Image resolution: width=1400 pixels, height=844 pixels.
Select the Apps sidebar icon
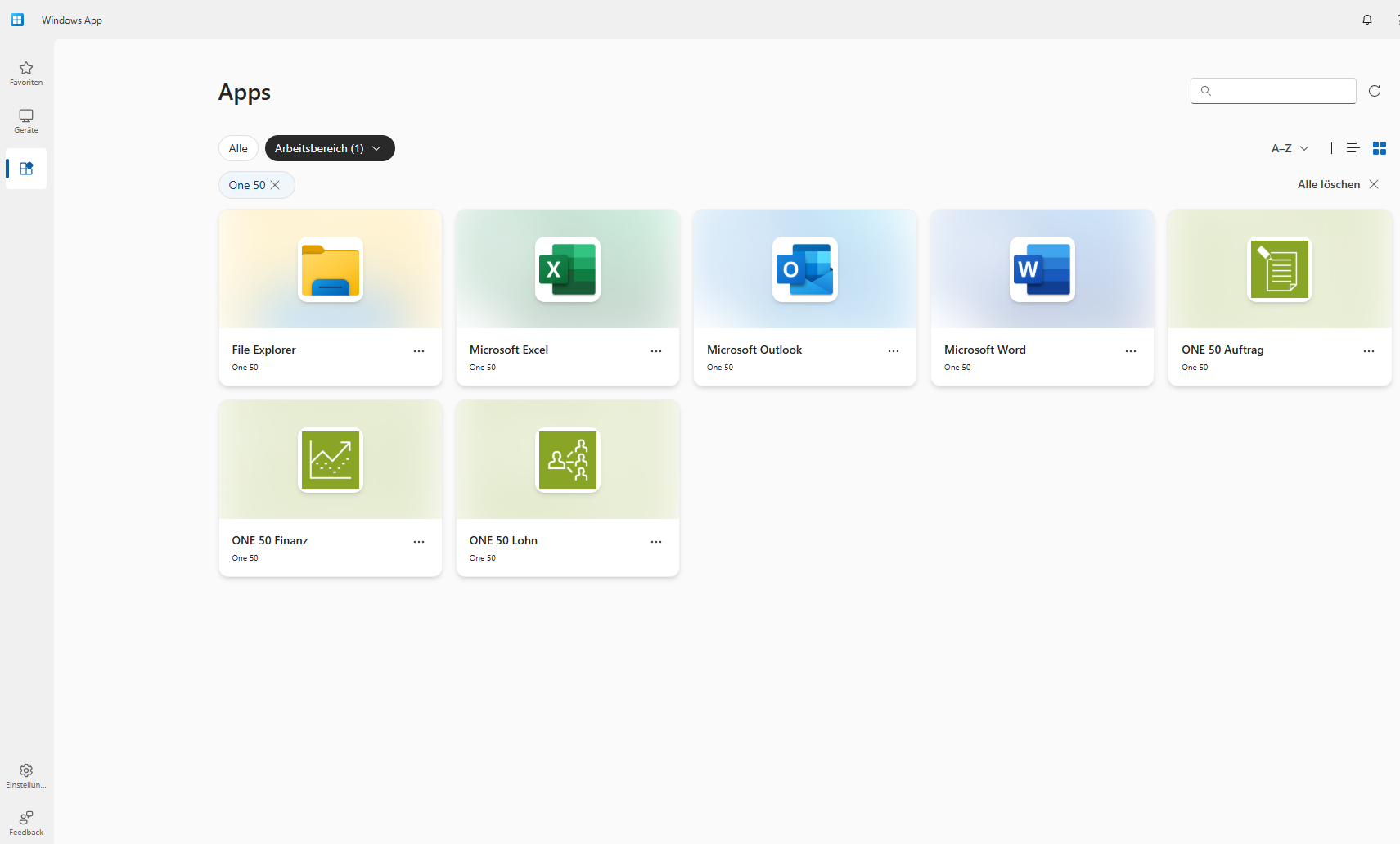coord(26,169)
